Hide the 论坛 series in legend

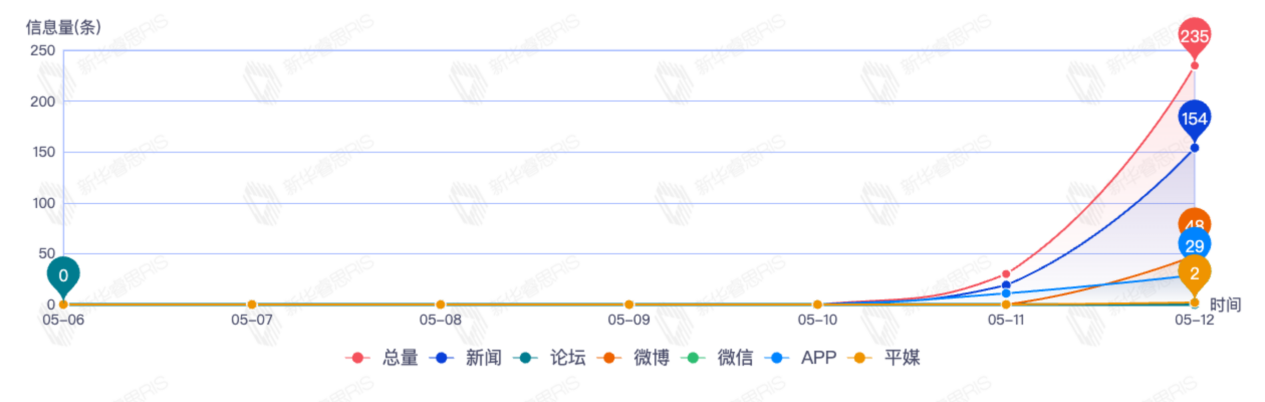pos(554,358)
